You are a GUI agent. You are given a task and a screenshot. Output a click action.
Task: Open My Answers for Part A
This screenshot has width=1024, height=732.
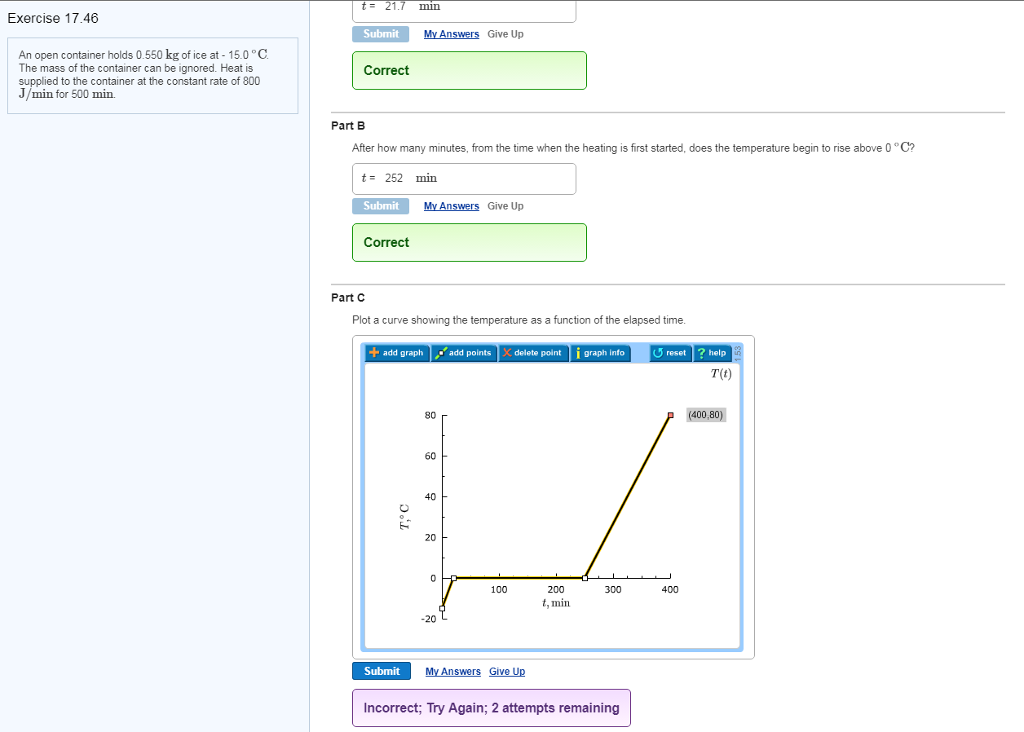pyautogui.click(x=451, y=33)
